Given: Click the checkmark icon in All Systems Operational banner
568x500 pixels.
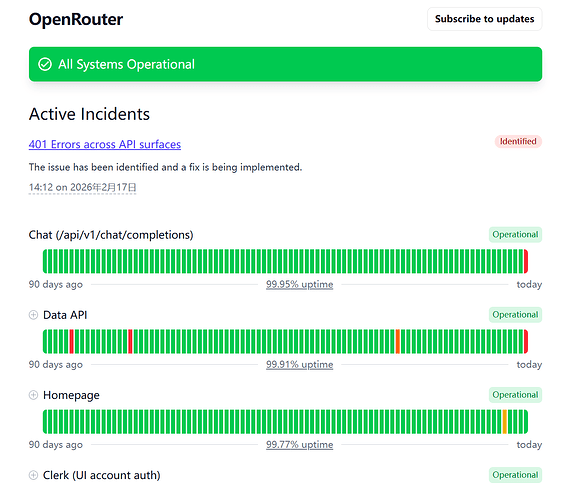Looking at the screenshot, I should pyautogui.click(x=45, y=64).
